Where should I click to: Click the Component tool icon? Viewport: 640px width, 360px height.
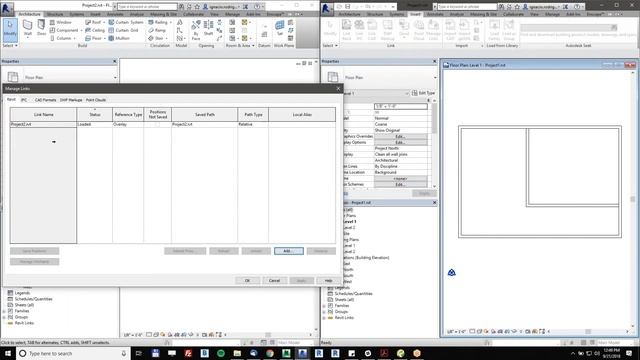(52, 30)
